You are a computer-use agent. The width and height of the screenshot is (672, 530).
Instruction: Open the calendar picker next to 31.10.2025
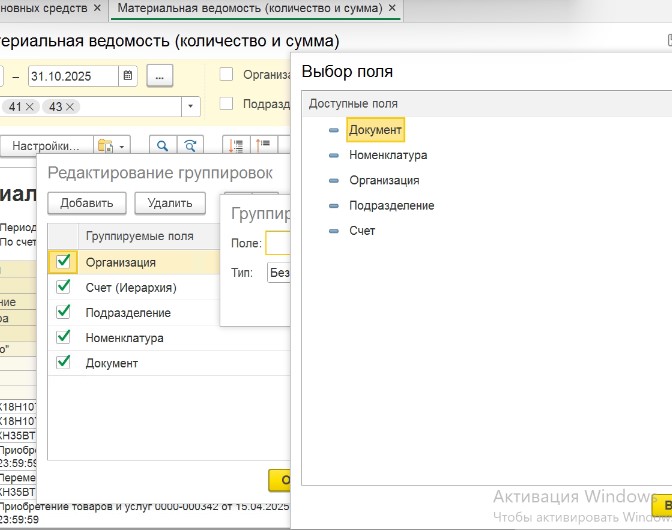click(x=127, y=75)
